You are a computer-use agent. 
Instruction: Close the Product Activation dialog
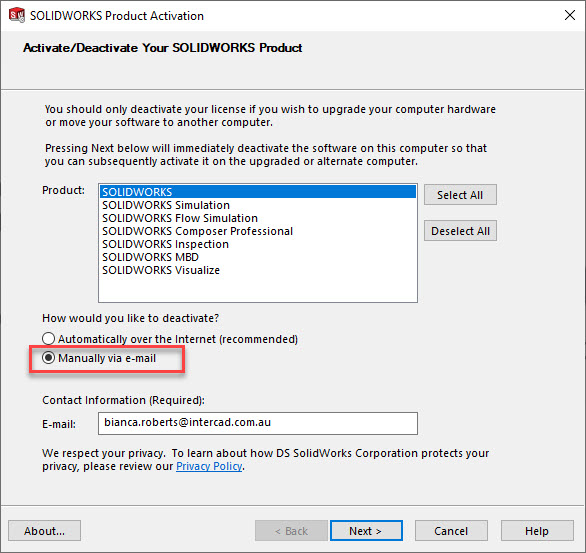(570, 15)
